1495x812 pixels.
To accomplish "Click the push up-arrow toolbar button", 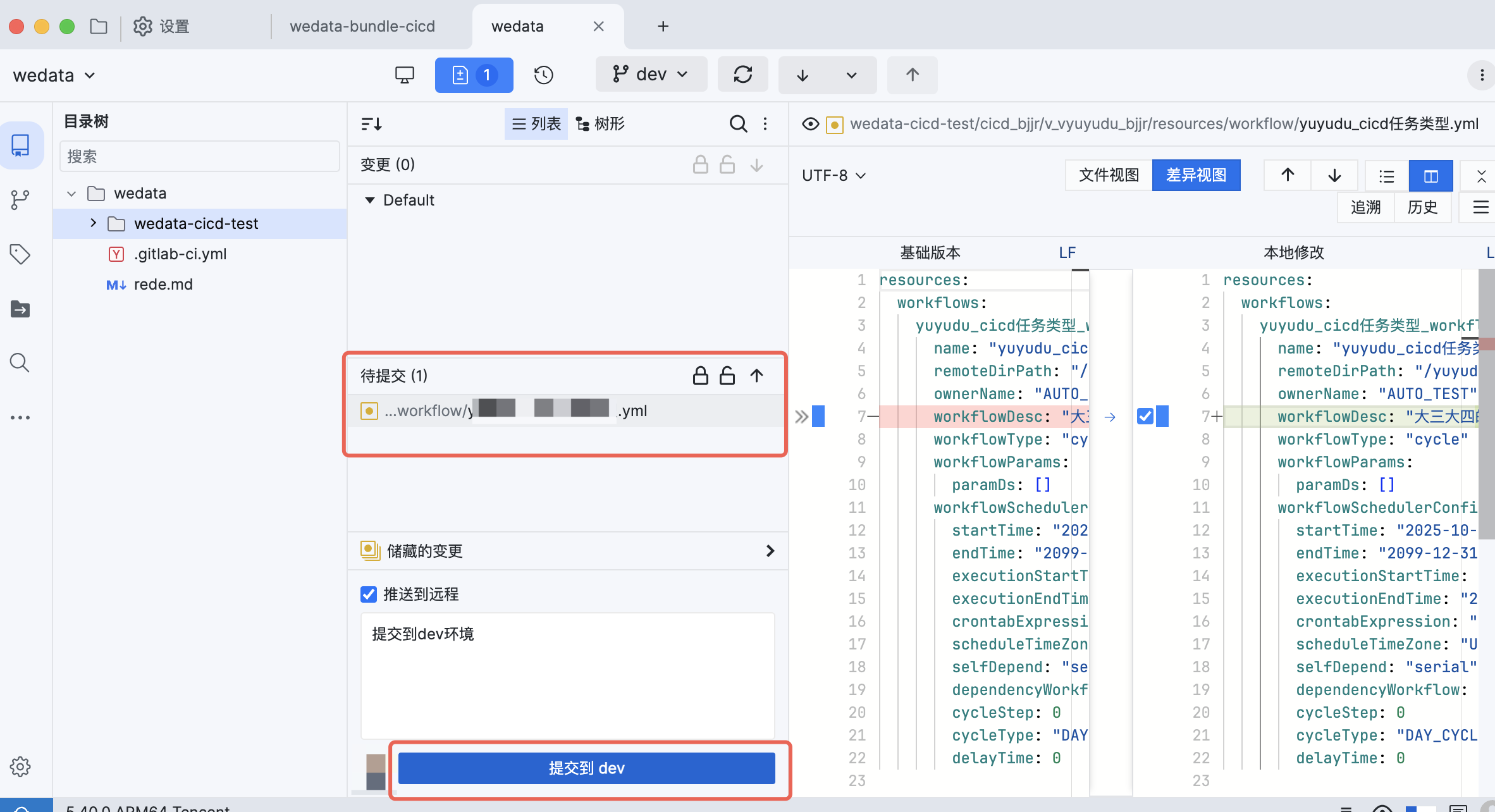I will click(x=912, y=75).
